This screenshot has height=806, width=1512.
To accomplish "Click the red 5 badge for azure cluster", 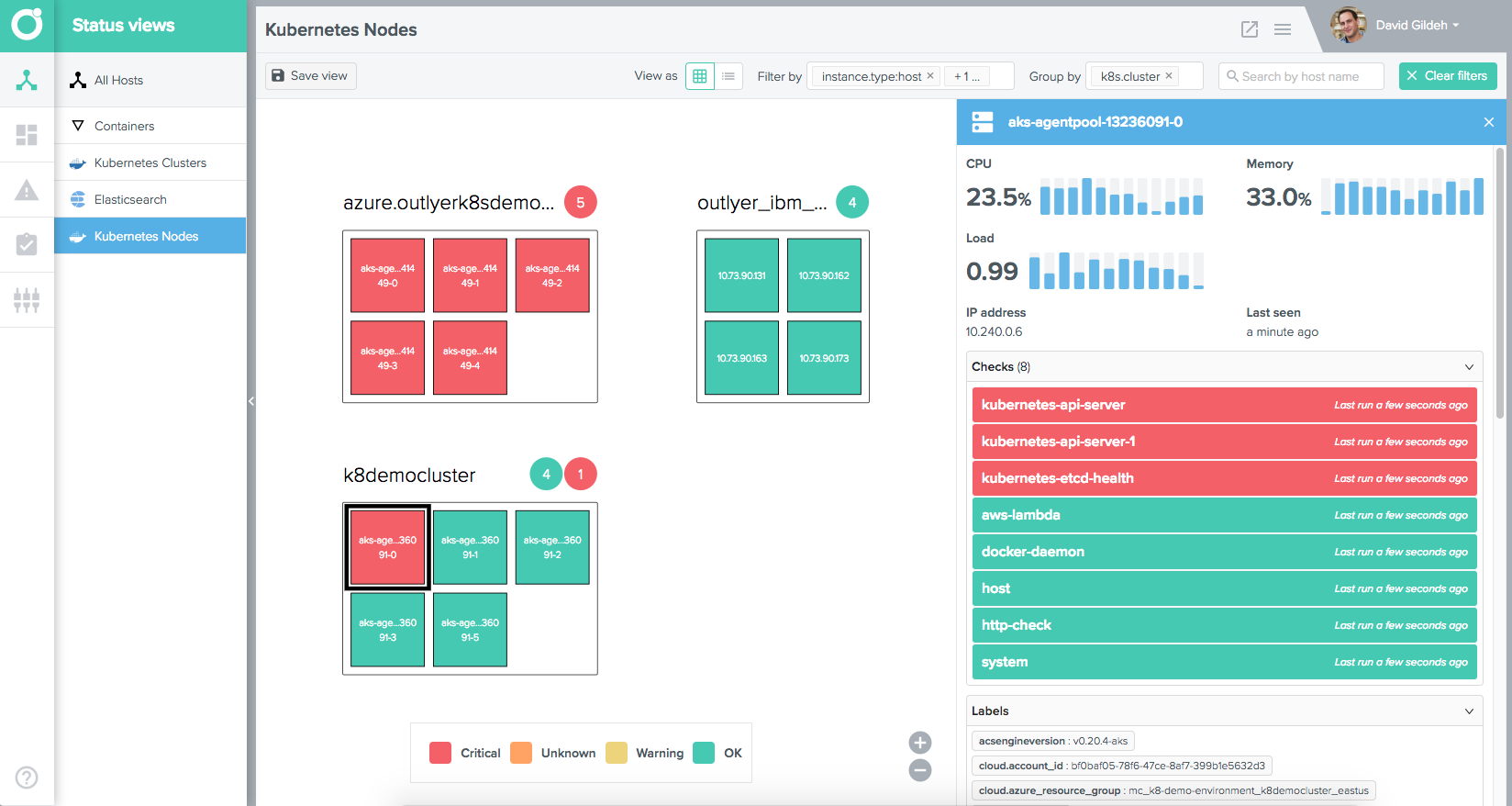I will [x=580, y=202].
